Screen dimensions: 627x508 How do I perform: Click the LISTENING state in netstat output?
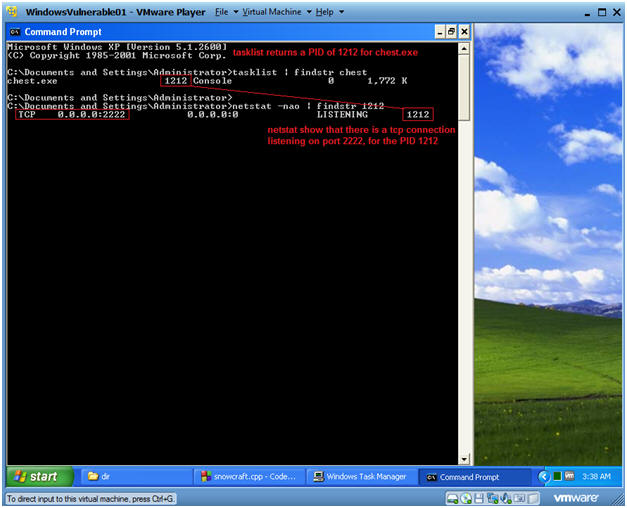point(342,114)
